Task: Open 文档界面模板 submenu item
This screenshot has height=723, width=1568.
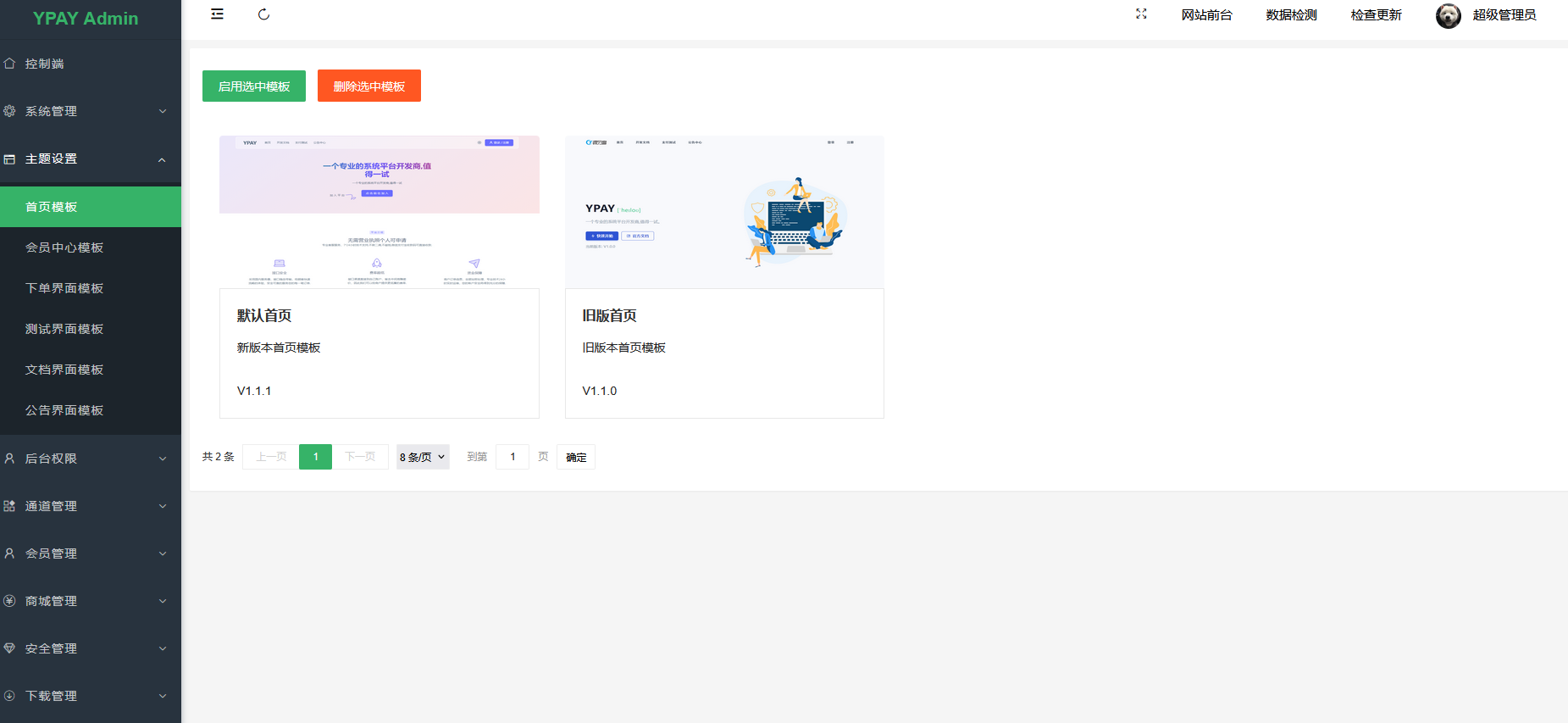Action: click(x=91, y=370)
